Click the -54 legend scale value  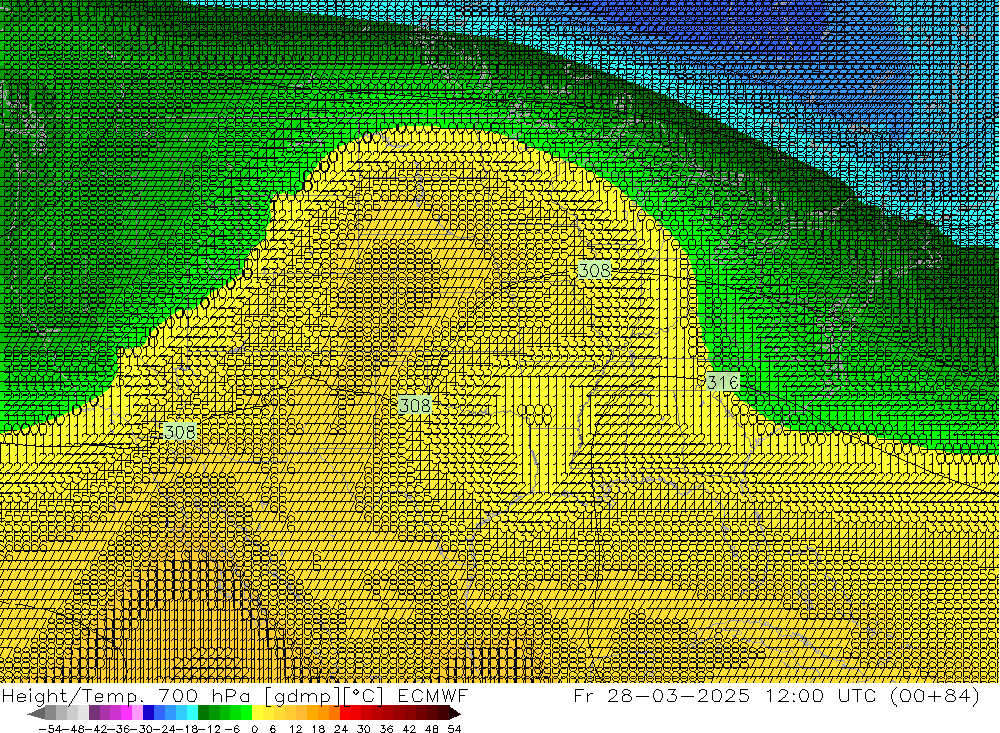(50, 729)
